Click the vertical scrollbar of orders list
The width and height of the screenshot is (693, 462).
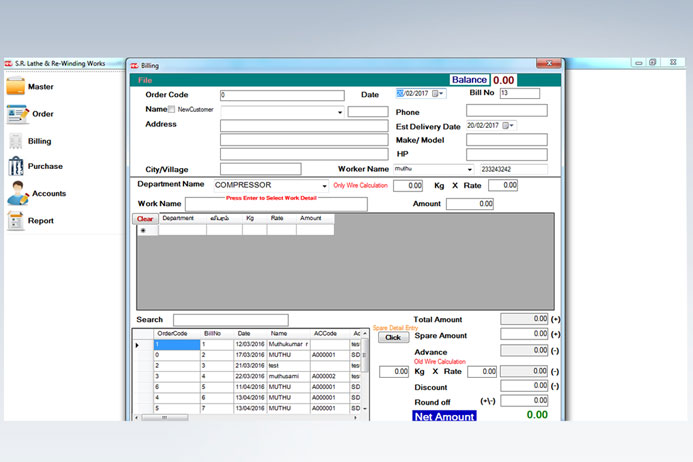click(x=364, y=375)
